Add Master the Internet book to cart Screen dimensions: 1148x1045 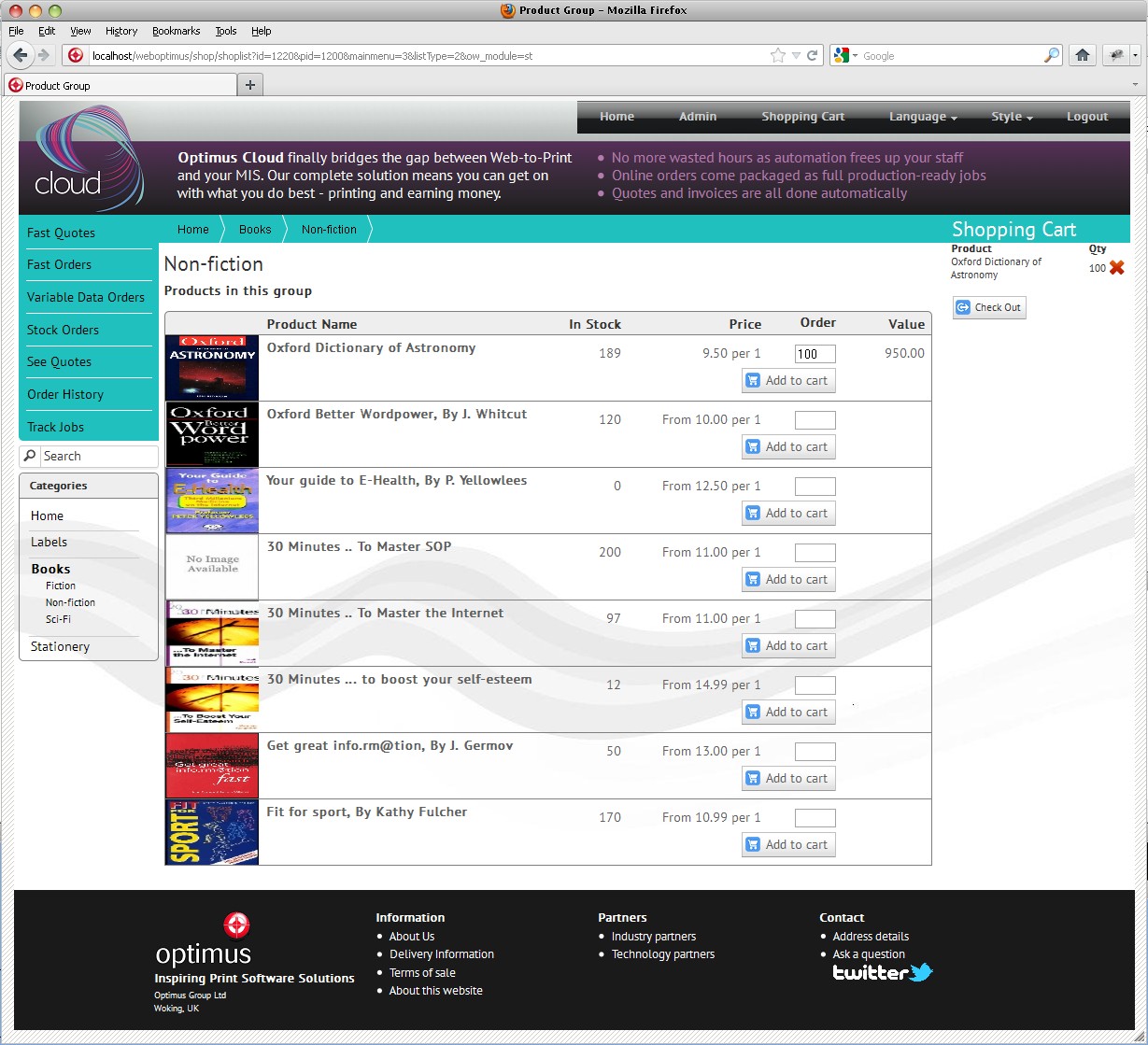click(x=788, y=645)
